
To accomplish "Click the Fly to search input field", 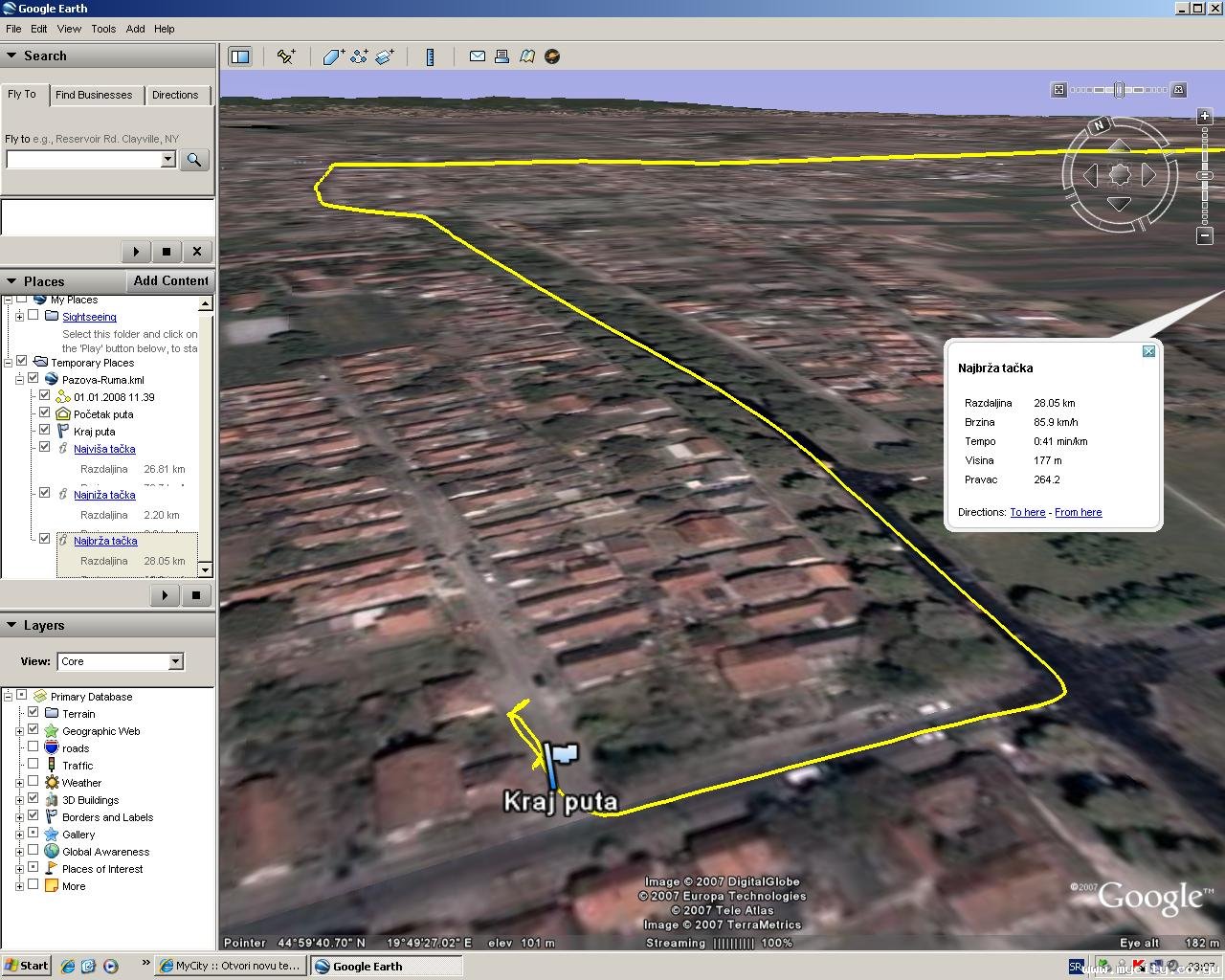I will coord(84,160).
